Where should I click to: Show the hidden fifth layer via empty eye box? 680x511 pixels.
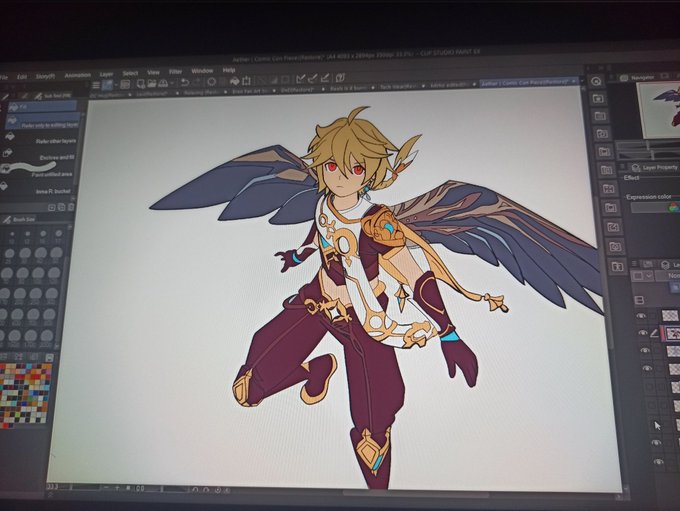tap(649, 386)
